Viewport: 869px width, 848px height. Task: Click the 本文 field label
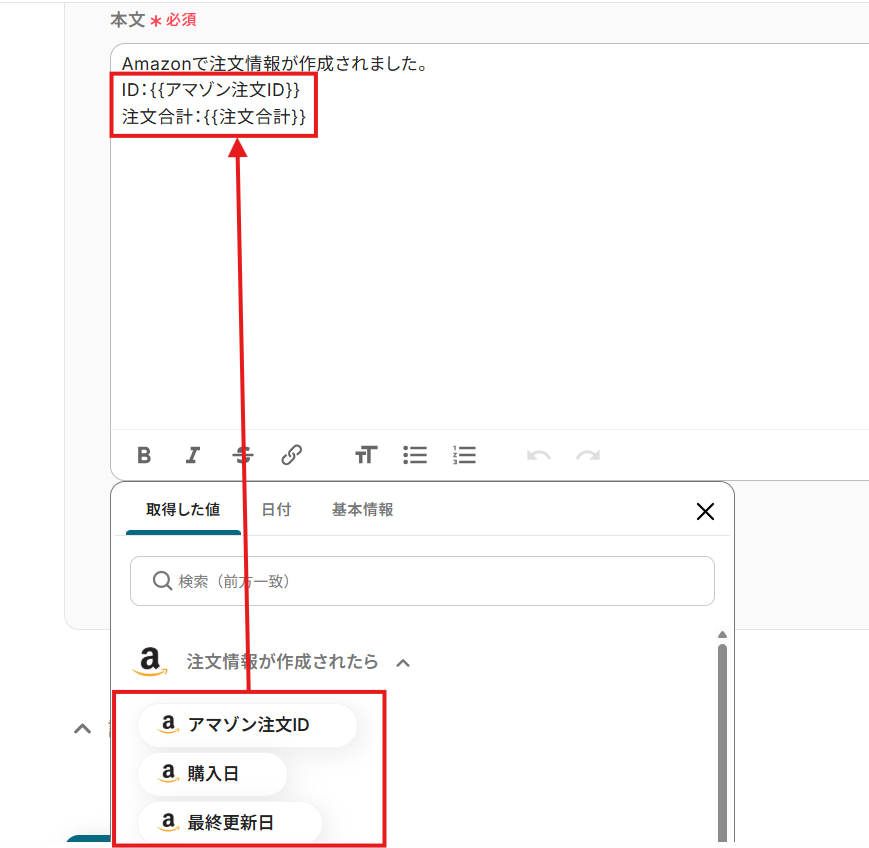(x=127, y=20)
